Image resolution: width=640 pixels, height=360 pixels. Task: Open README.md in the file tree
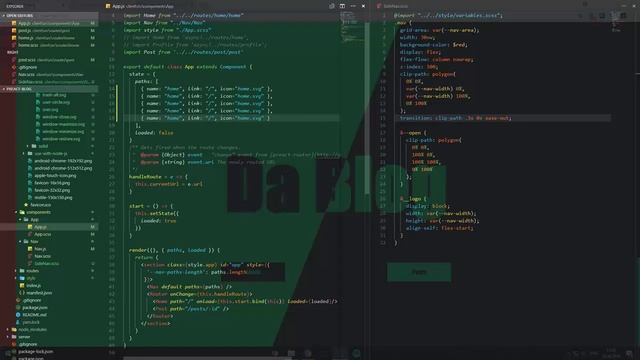(x=34, y=315)
